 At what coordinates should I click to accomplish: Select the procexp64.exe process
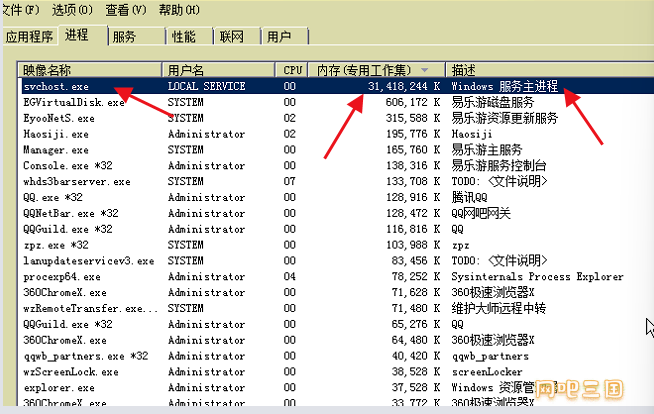point(62,277)
